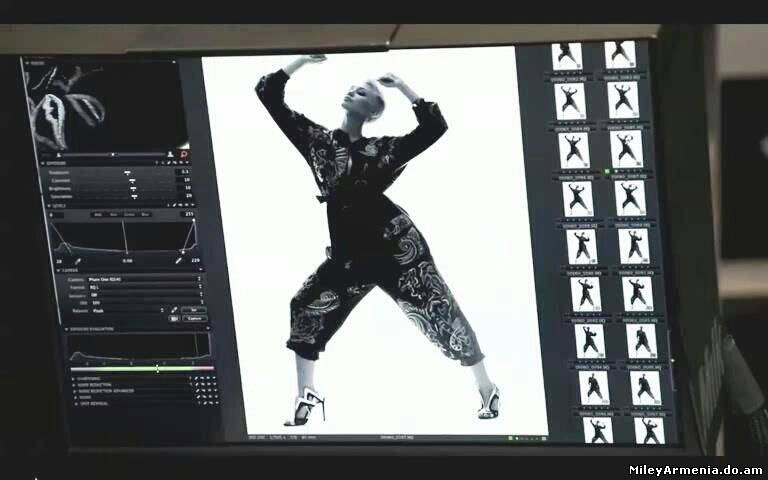Collapse the Levels tool panel
The height and width of the screenshot is (480, 768).
coord(48,206)
